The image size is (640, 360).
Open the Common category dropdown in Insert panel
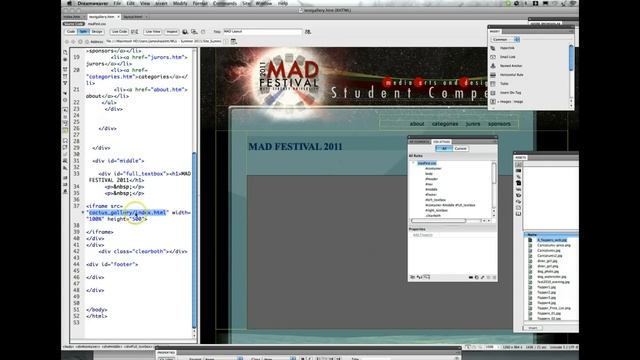click(x=505, y=40)
